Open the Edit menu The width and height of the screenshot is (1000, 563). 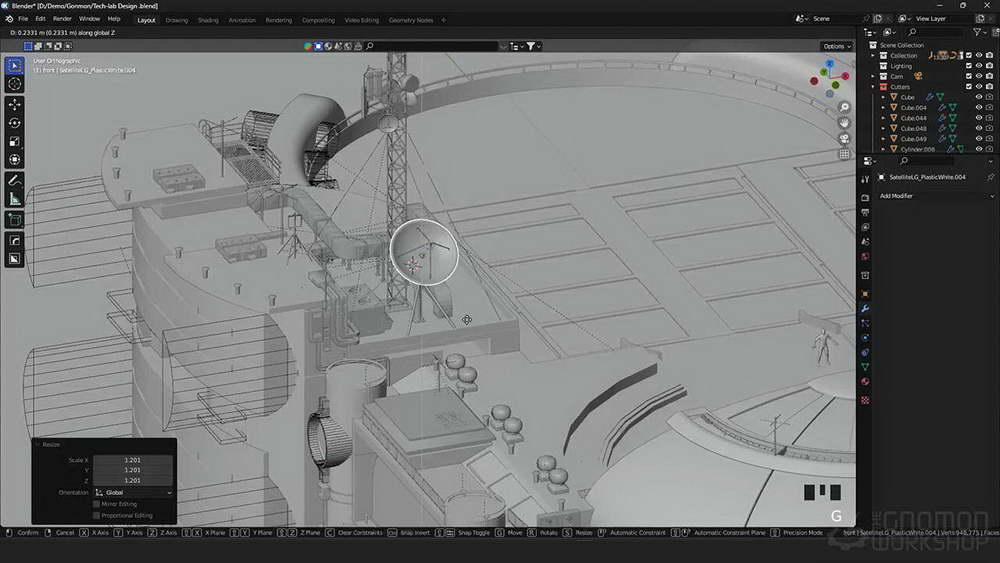point(40,19)
